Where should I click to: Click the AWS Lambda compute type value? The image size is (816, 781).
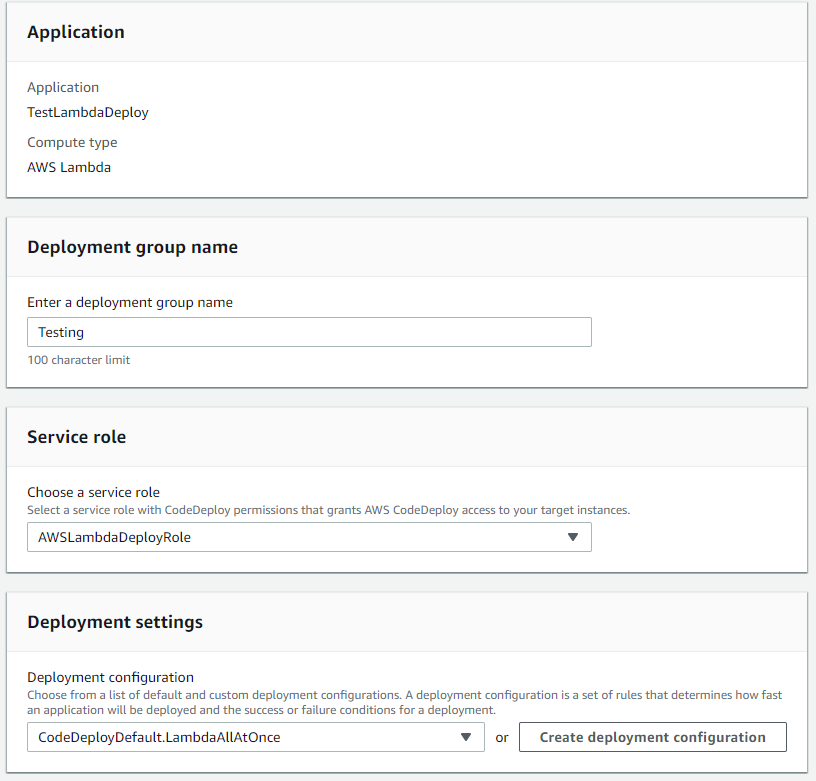point(69,168)
